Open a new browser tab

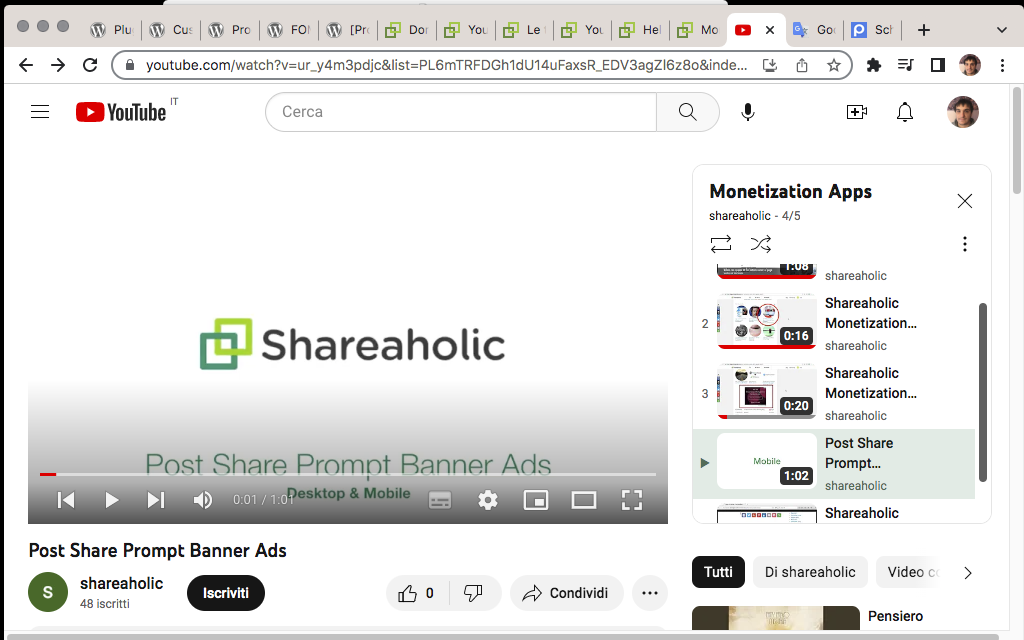coord(923,30)
